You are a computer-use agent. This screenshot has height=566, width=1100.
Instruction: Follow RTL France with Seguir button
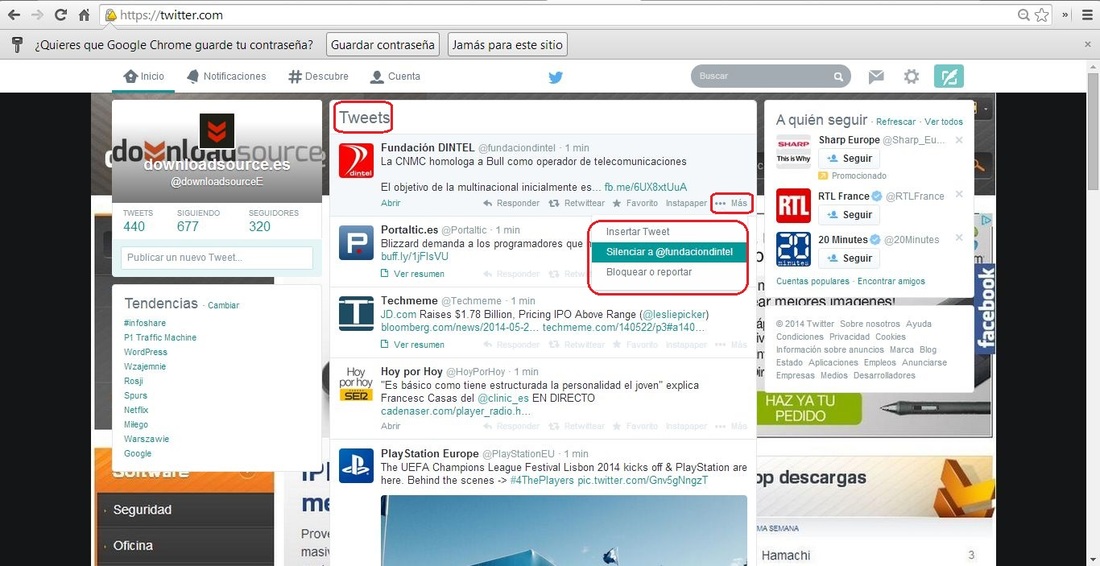click(x=849, y=215)
